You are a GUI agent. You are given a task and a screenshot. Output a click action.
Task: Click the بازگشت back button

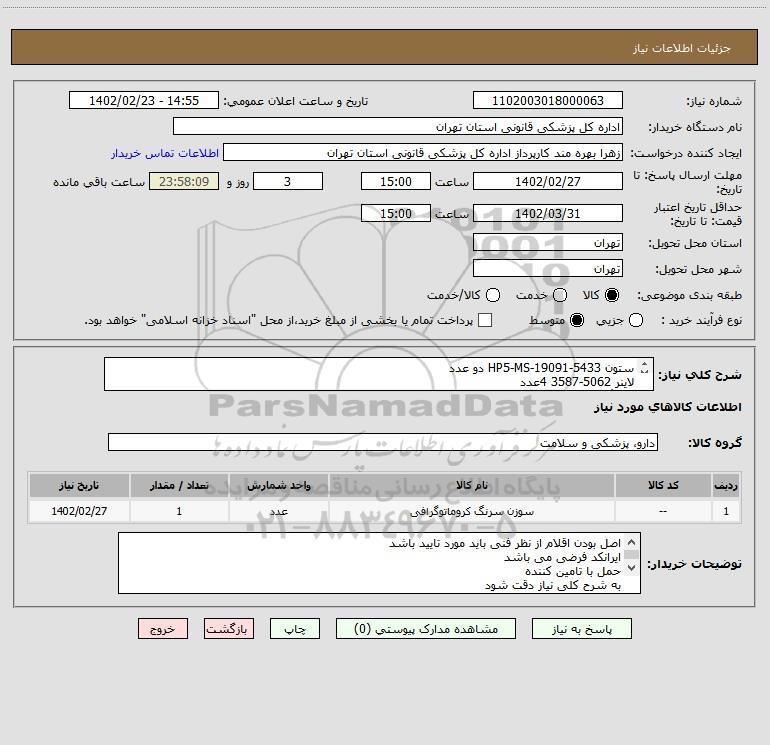(229, 629)
